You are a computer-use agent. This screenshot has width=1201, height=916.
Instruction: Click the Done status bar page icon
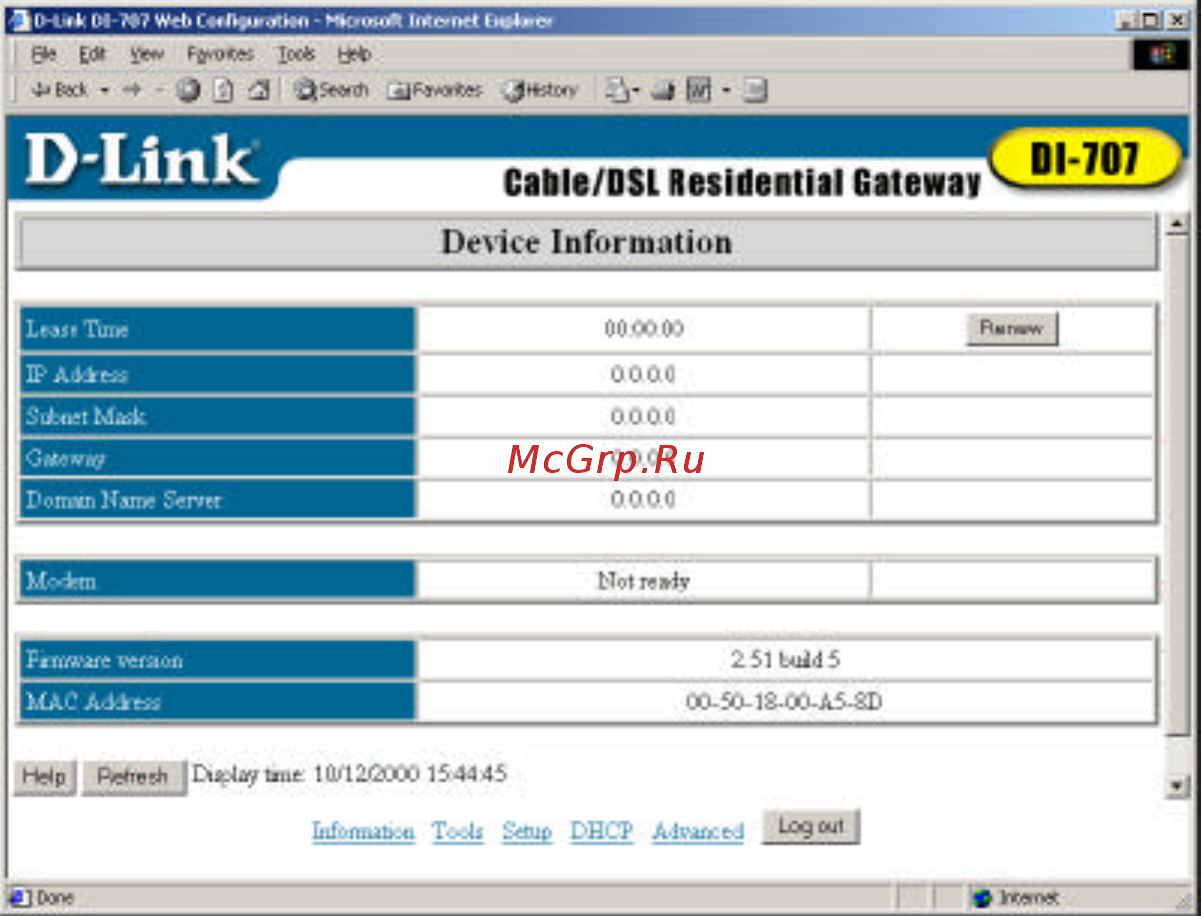coord(20,898)
